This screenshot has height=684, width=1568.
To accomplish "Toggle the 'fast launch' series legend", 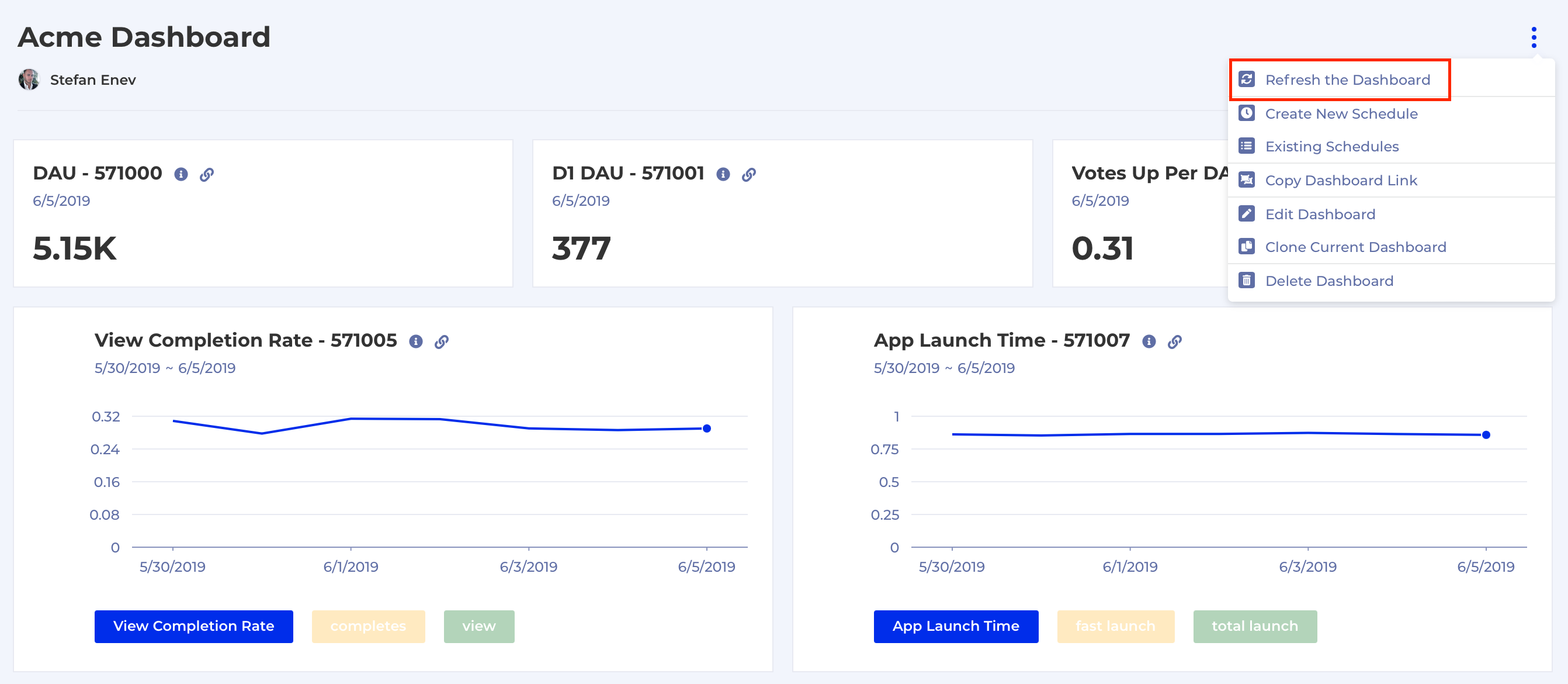I will click(x=1115, y=626).
